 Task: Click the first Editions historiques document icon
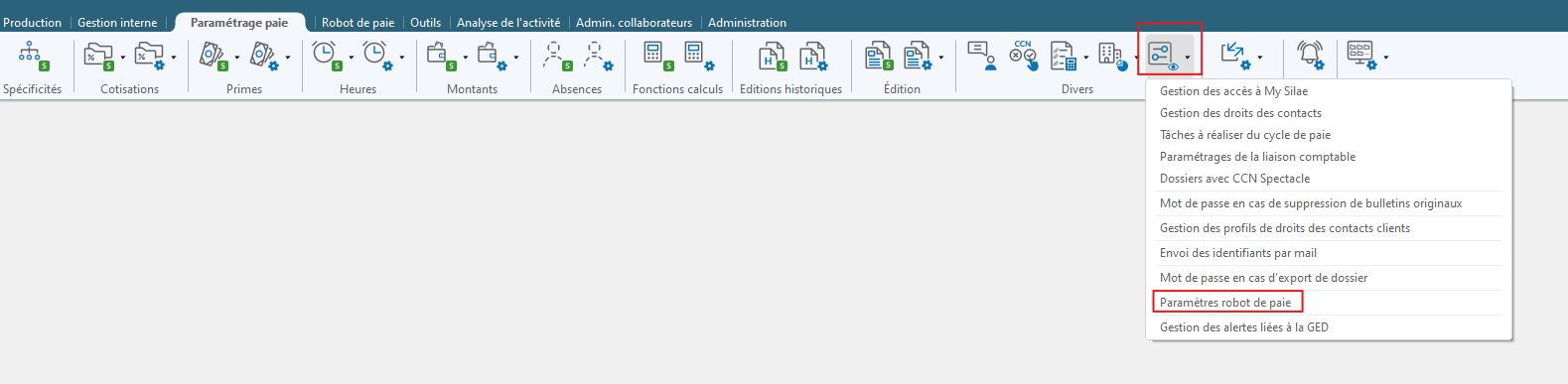pyautogui.click(x=773, y=56)
